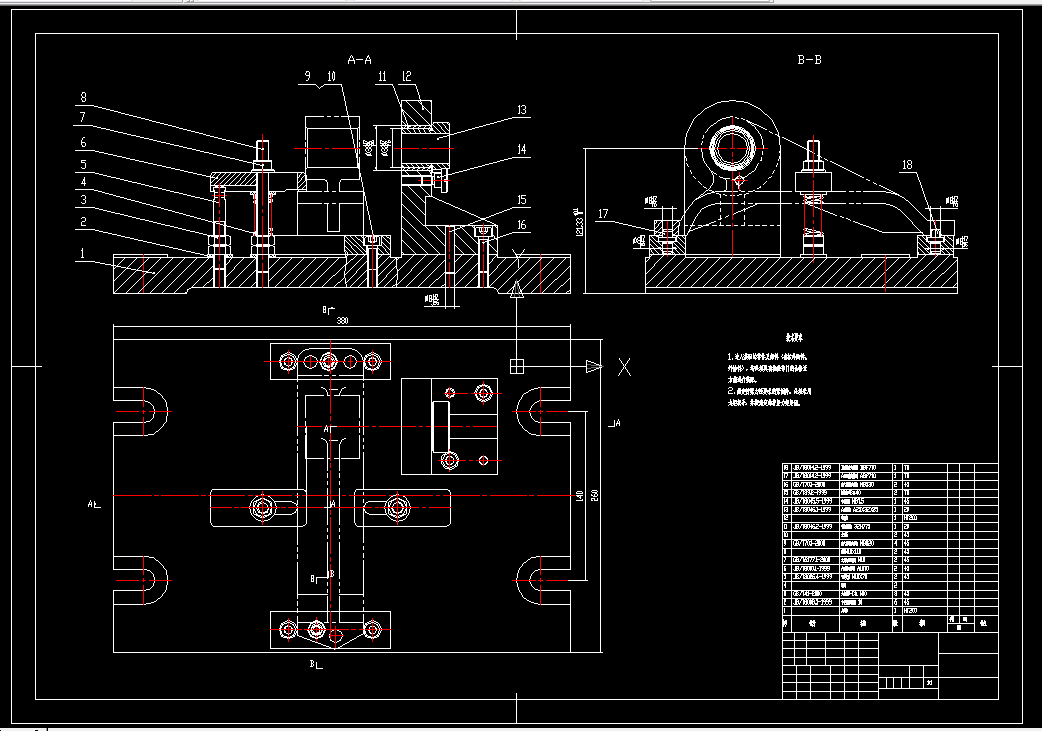The height and width of the screenshot is (731, 1042).
Task: Select the technical requirements note heading
Action: coord(793,338)
